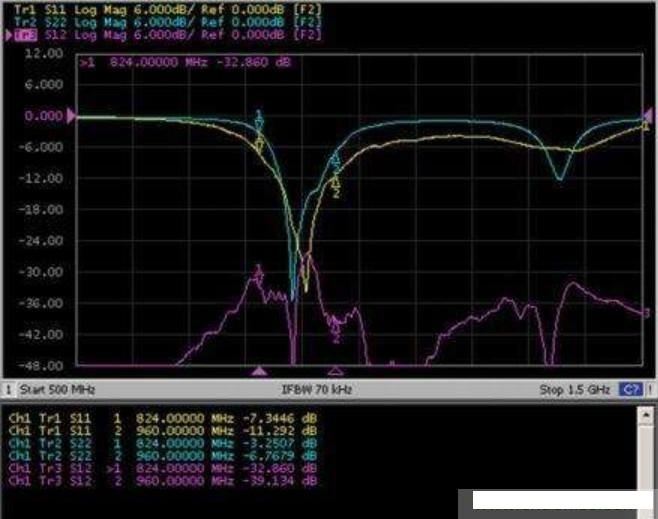
Task: Select Tr2 S22 960 MHz marker row
Action: pos(162,453)
